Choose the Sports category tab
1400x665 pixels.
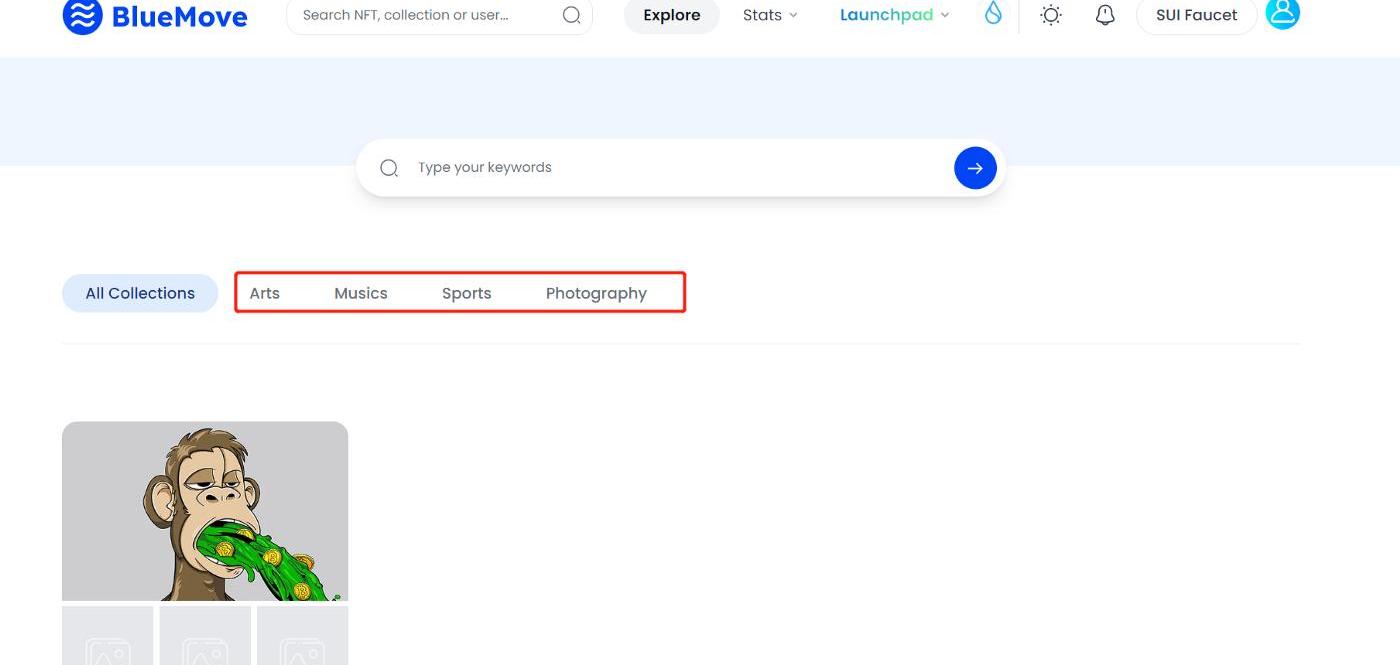(x=466, y=293)
